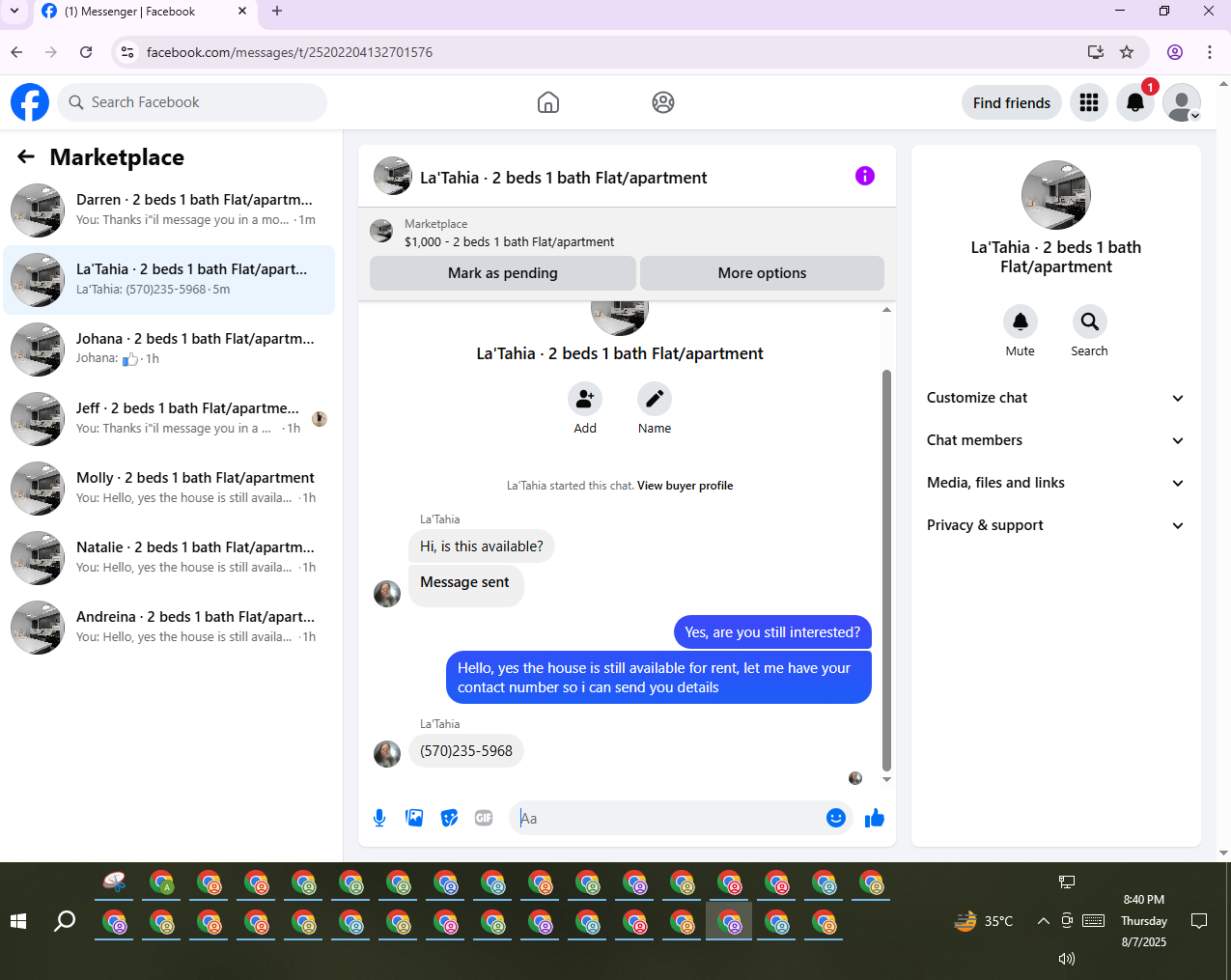Click the browser address bar URL
Screen dimensions: 1231x980
click(289, 52)
